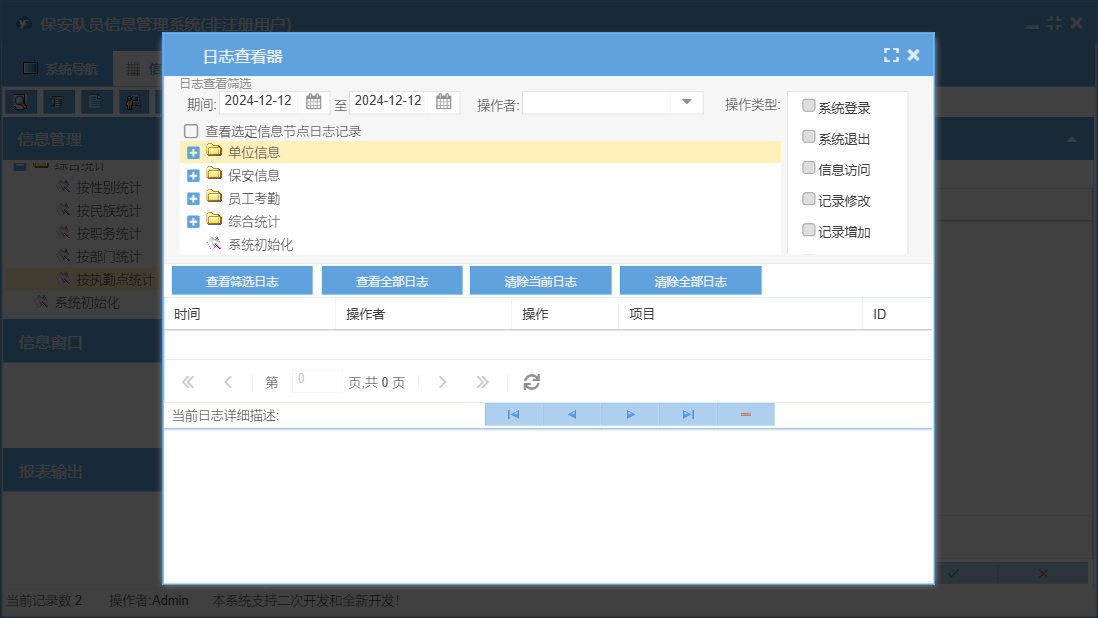The width and height of the screenshot is (1098, 618).
Task: Click the delete record minus button
Action: click(746, 414)
